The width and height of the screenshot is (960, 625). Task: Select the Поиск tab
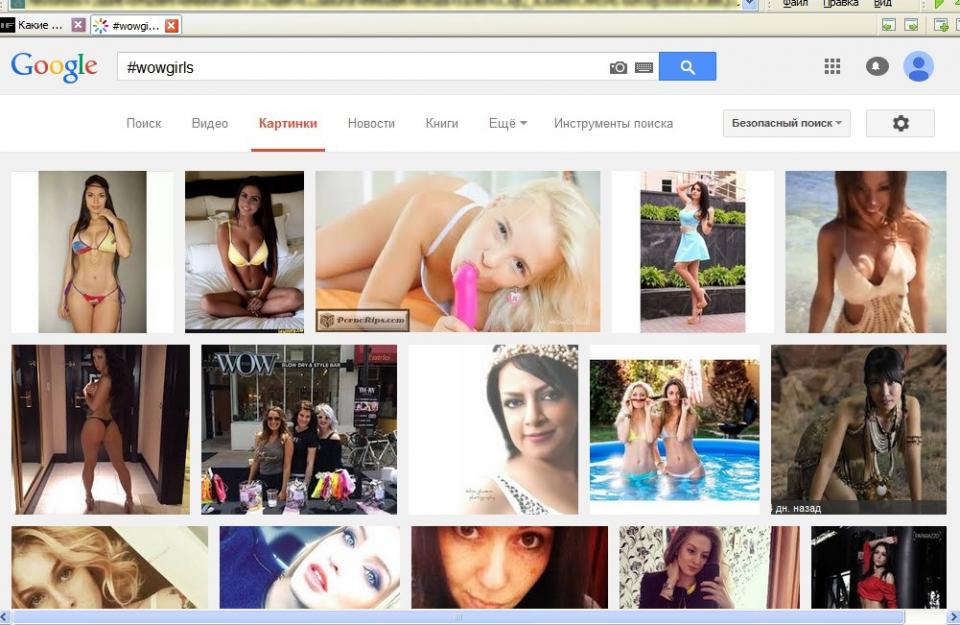[144, 123]
